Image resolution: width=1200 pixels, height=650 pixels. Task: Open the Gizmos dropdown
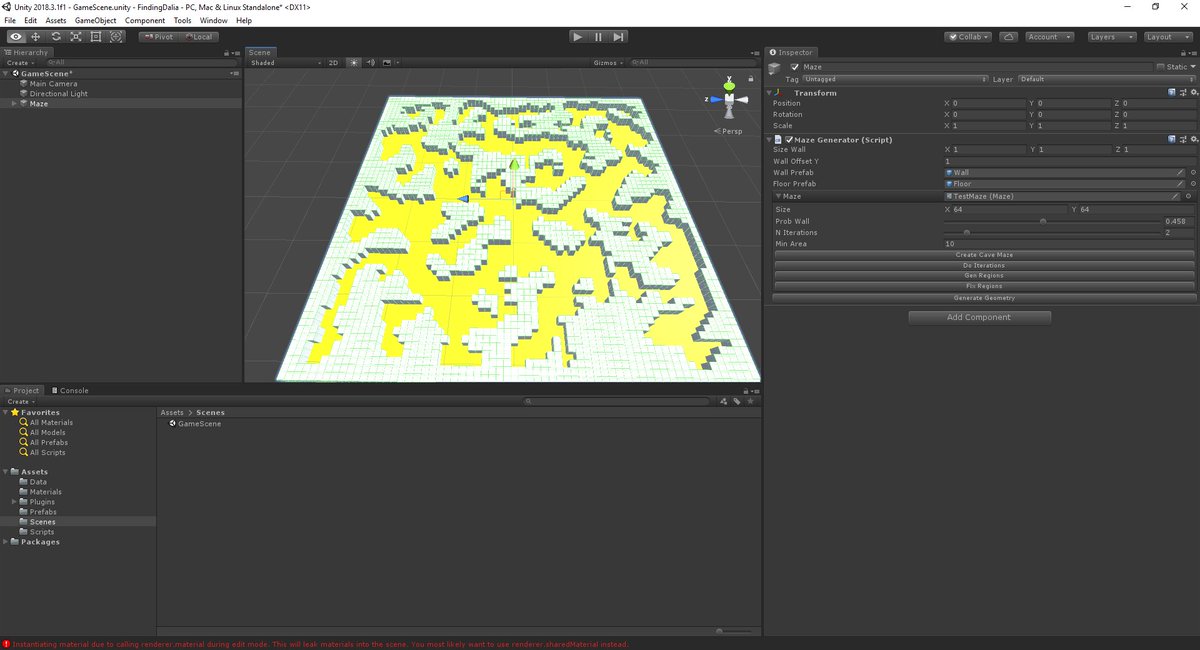point(607,62)
